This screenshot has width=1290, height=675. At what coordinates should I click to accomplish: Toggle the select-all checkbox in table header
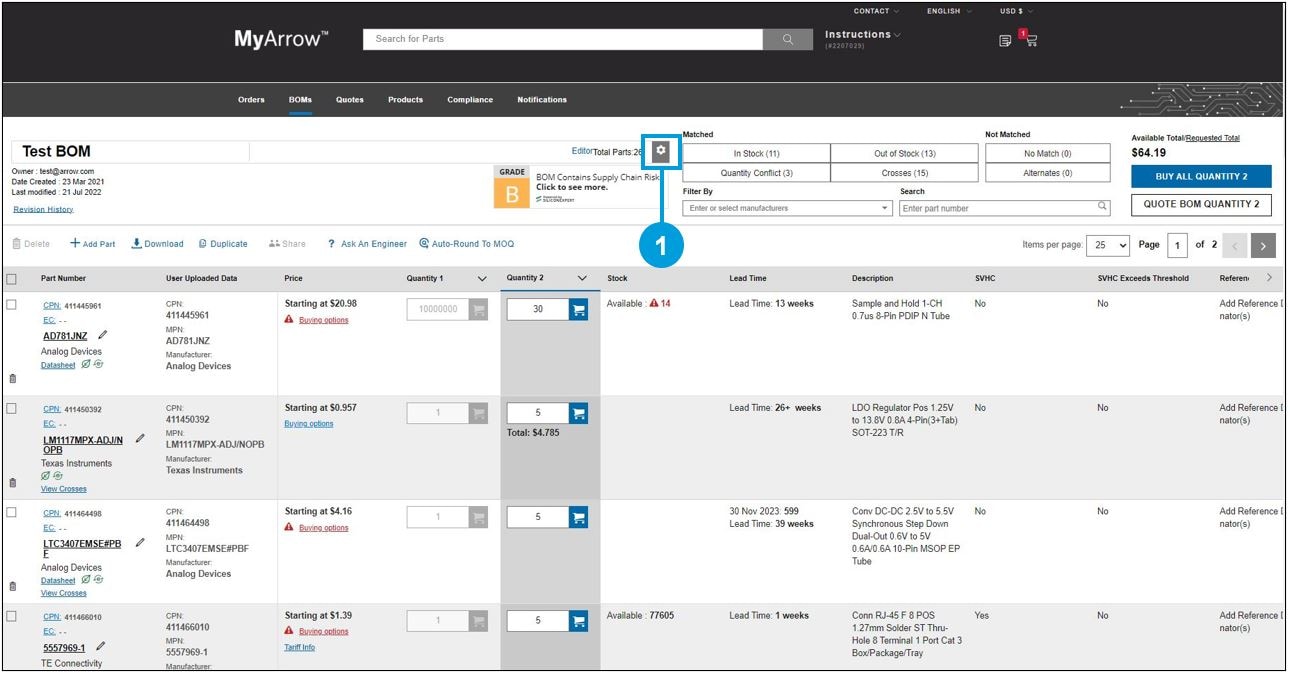pos(12,279)
